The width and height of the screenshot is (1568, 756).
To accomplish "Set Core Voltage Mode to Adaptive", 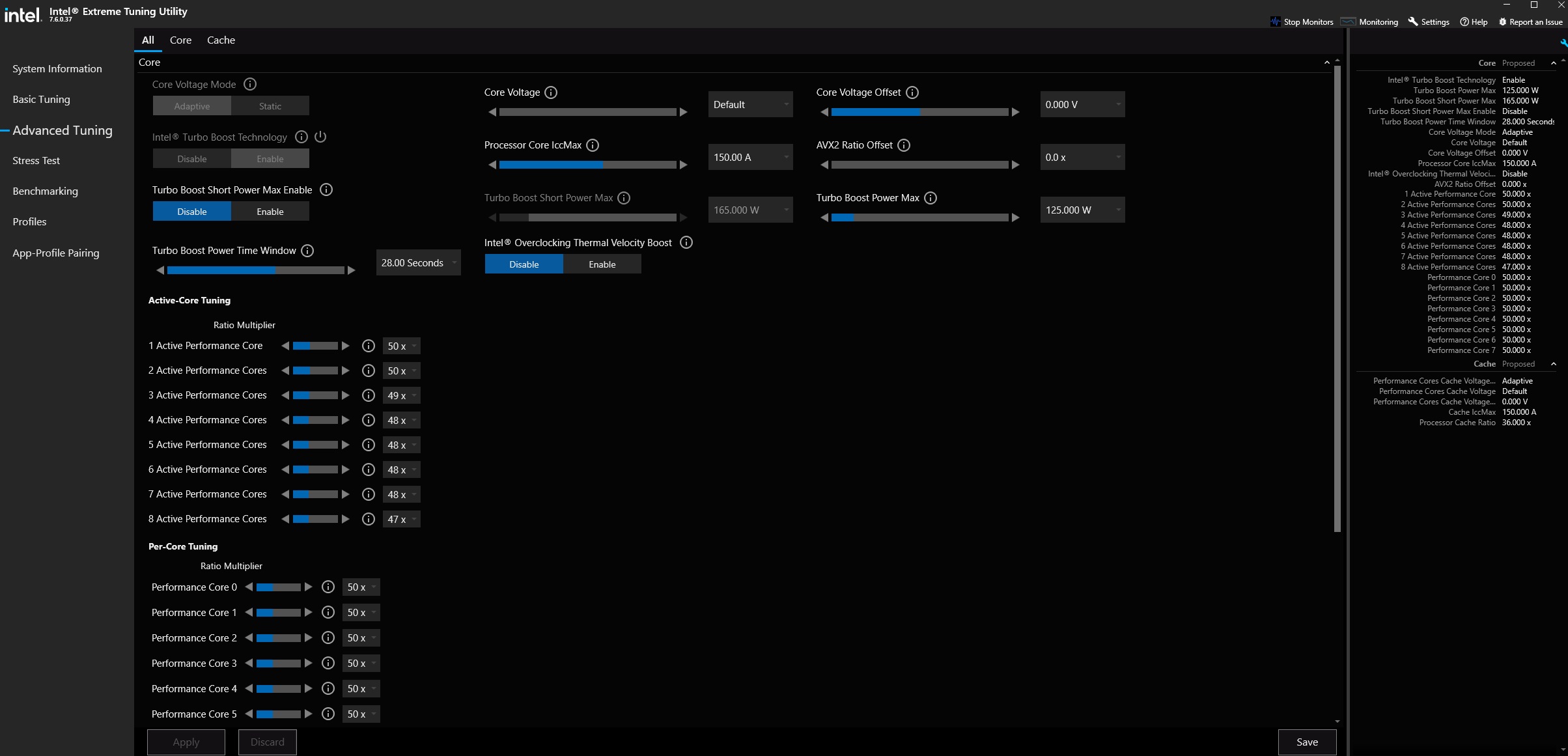I will (x=192, y=105).
